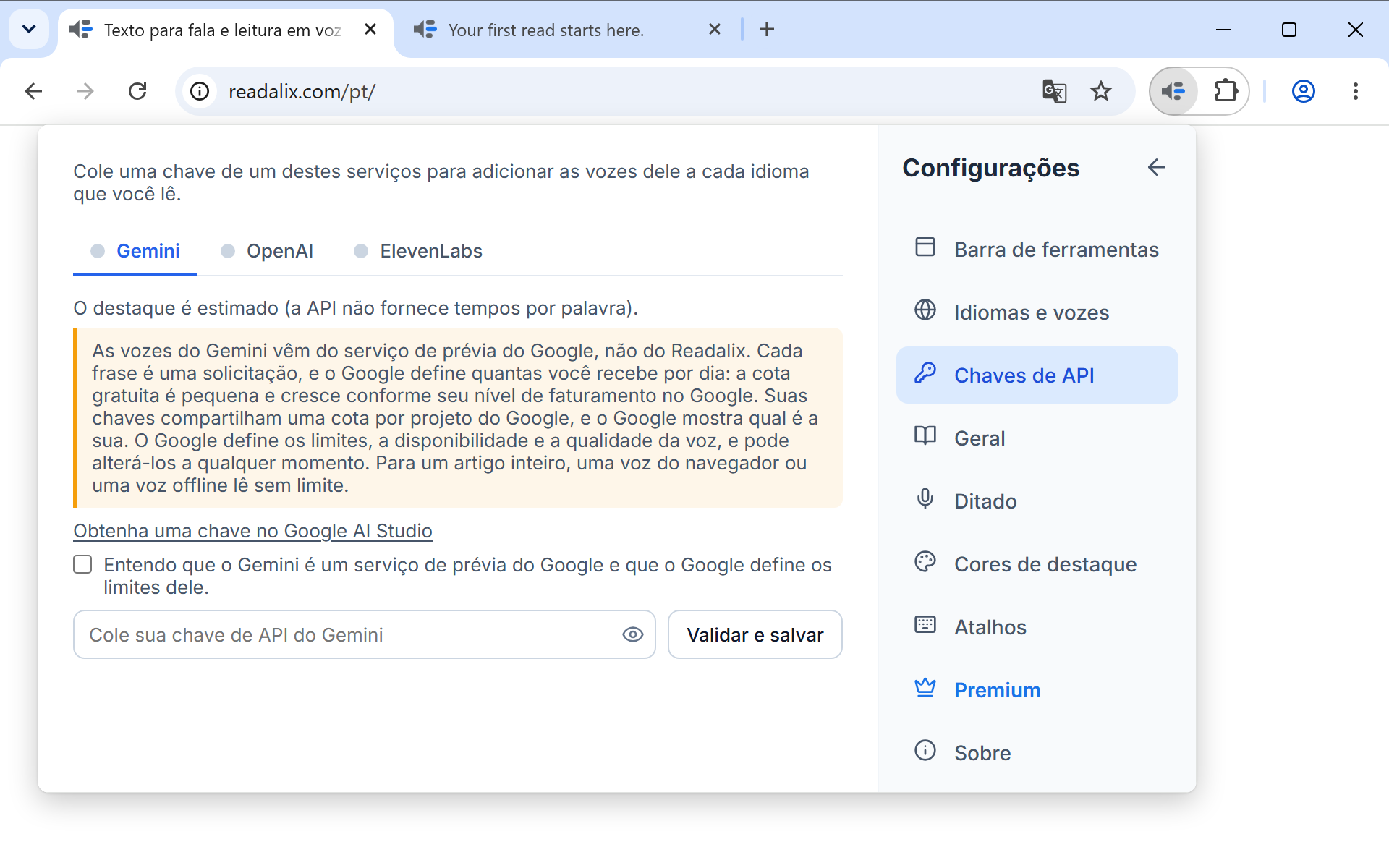Expand tab search dropdown arrow
The height and width of the screenshot is (868, 1389).
(29, 30)
